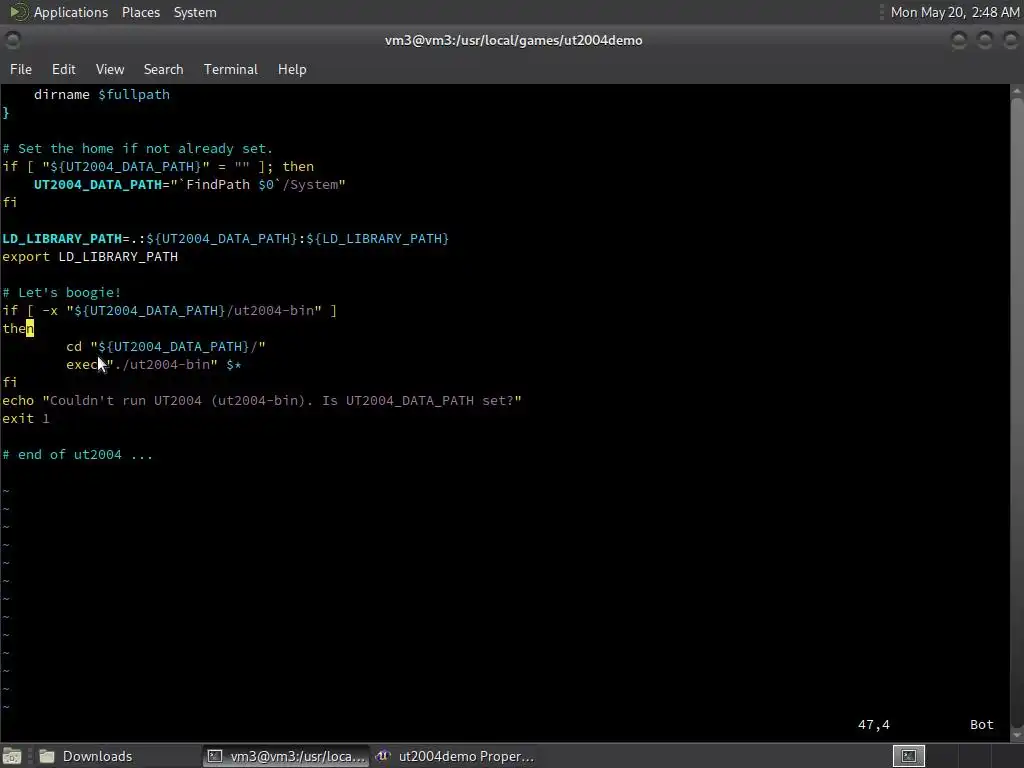Image resolution: width=1024 pixels, height=768 pixels.
Task: Click 'LD_LIBRARY_PATH=.:' line
Action: [x=225, y=239]
